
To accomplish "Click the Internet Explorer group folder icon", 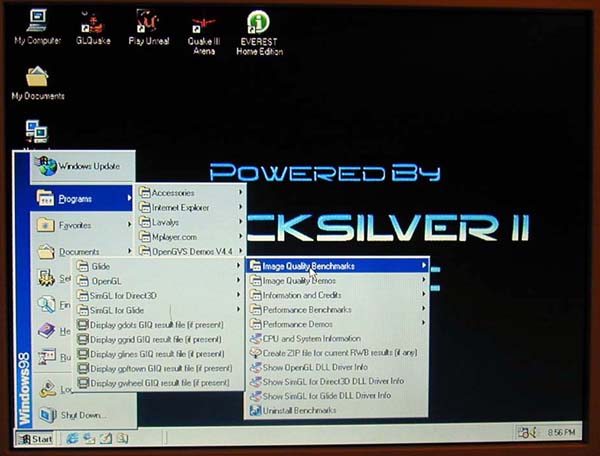I will click(144, 207).
